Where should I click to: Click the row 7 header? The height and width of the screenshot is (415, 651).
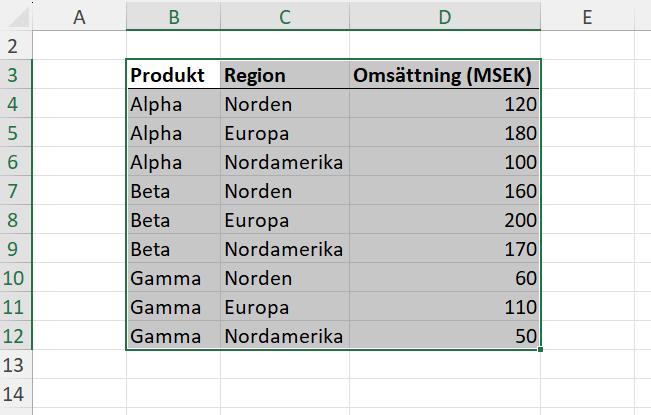15,190
